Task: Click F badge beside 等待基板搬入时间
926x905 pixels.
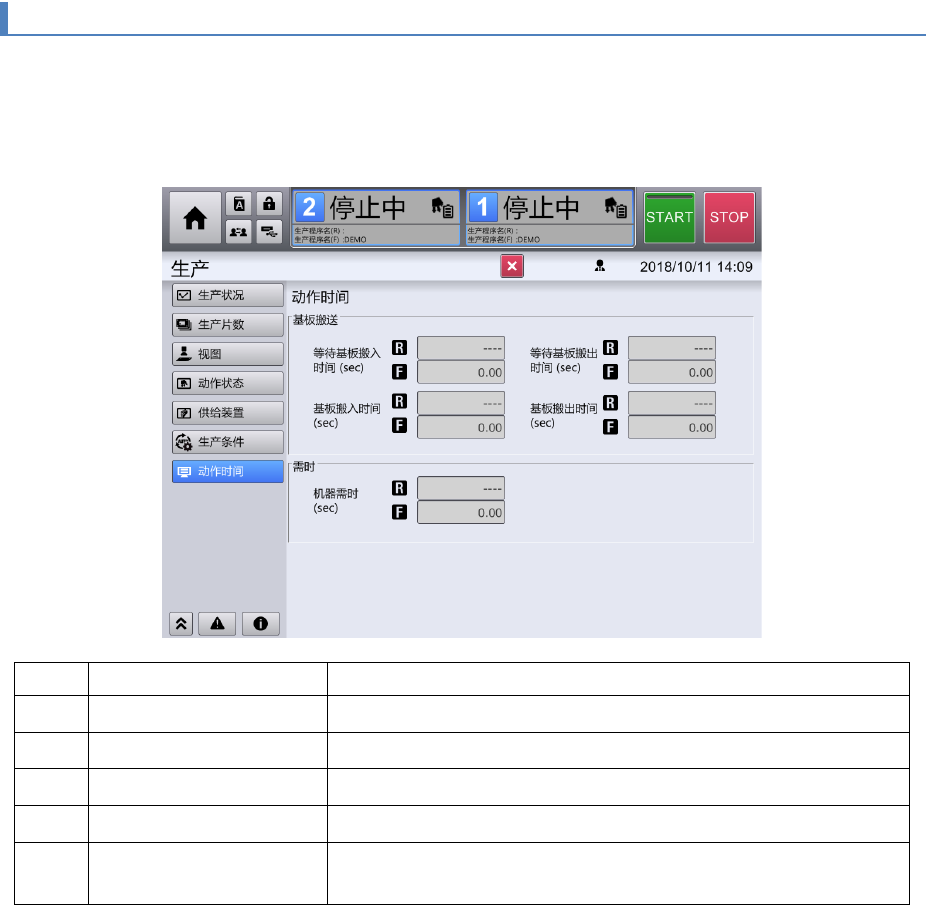Action: [400, 372]
